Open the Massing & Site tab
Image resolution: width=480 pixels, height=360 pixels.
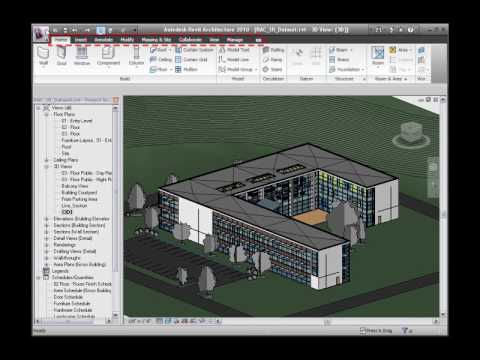click(156, 40)
